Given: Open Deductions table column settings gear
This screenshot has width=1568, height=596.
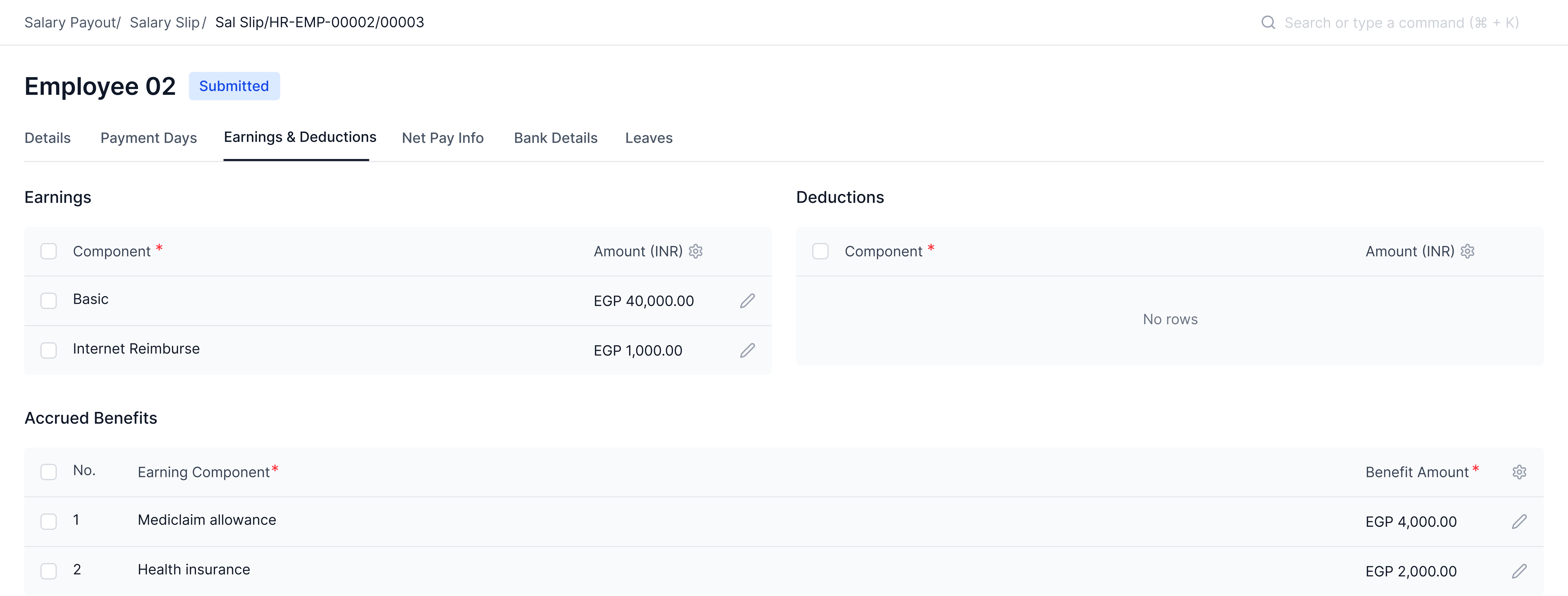Looking at the screenshot, I should click(1467, 251).
